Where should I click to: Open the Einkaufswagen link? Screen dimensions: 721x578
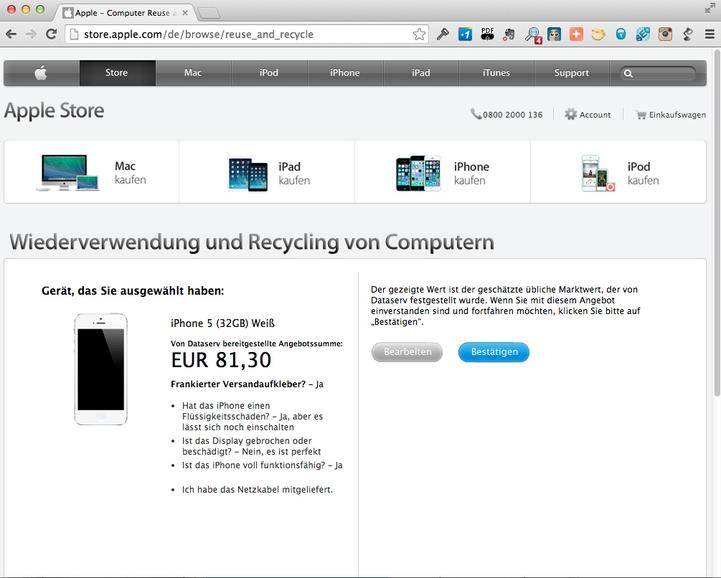[677, 114]
